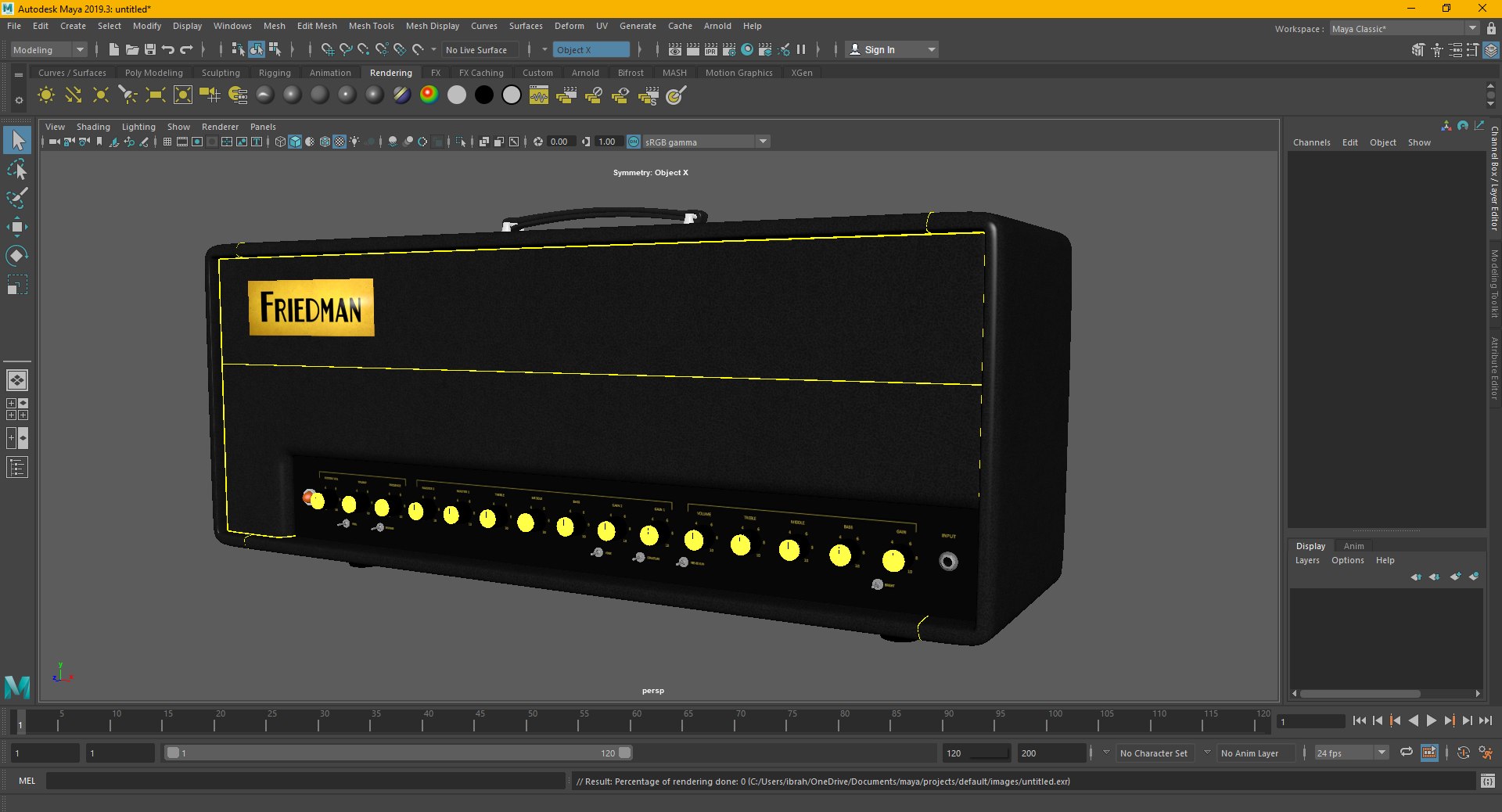Open the Arnold menu

click(x=717, y=26)
